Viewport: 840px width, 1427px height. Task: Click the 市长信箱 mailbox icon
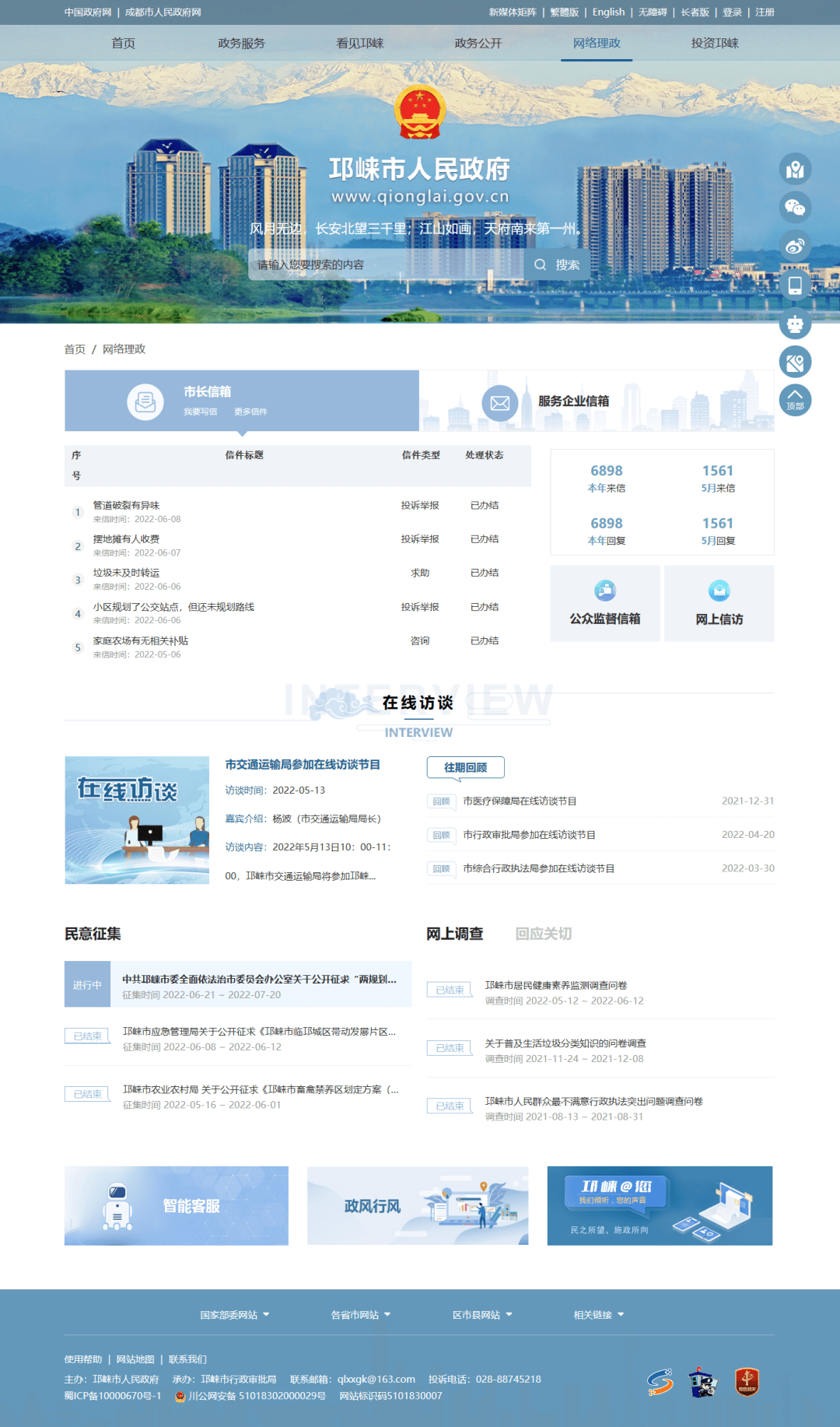145,401
